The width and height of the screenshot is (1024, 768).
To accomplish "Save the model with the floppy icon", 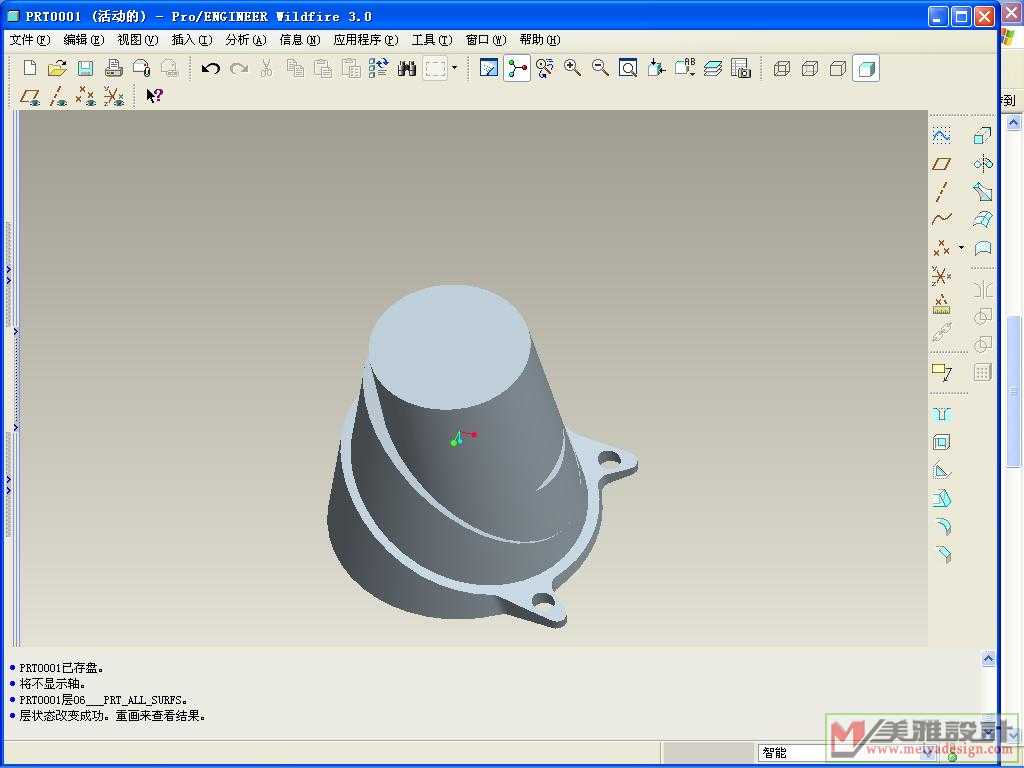I will click(x=86, y=68).
